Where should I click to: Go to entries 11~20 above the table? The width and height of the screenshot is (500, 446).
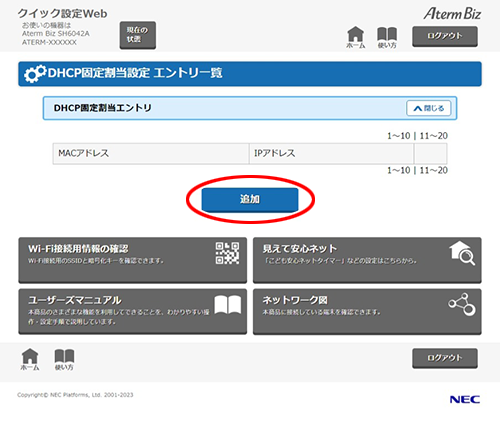click(x=434, y=136)
